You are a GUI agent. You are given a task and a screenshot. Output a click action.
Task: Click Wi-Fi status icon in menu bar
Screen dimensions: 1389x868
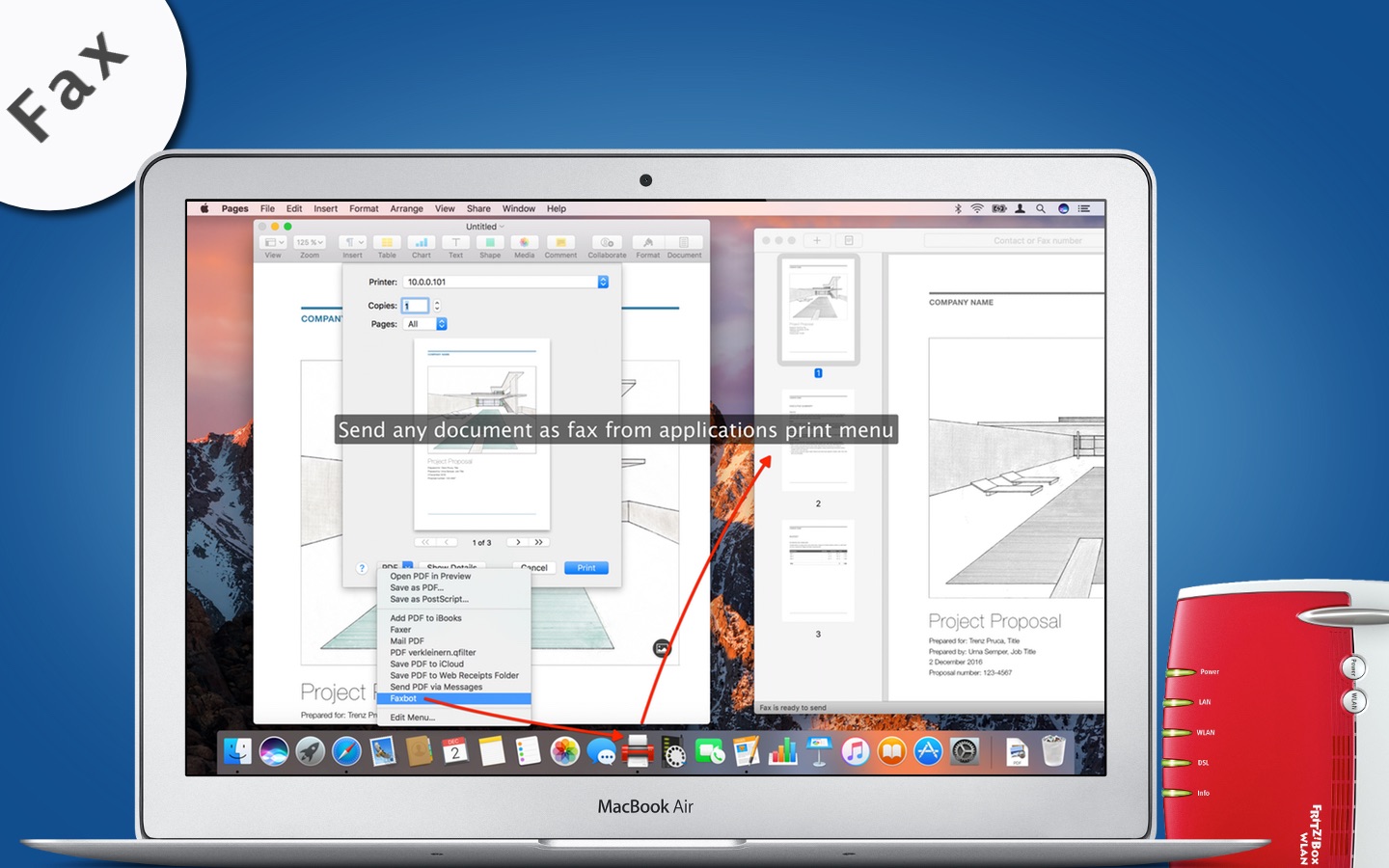click(977, 208)
